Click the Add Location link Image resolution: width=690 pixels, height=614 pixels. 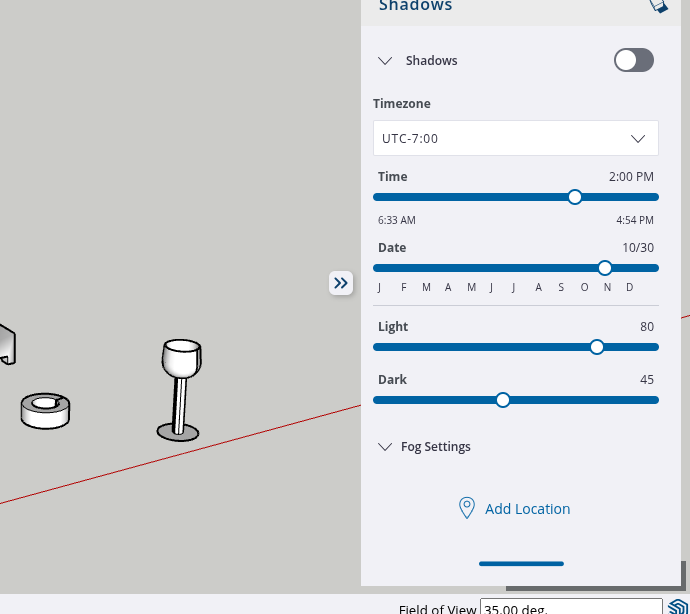pos(527,509)
